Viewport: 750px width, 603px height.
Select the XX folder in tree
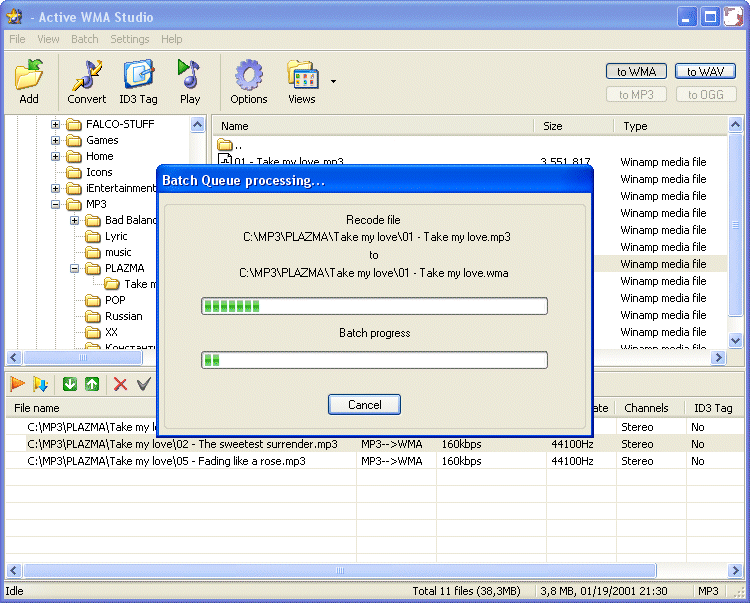[x=111, y=332]
